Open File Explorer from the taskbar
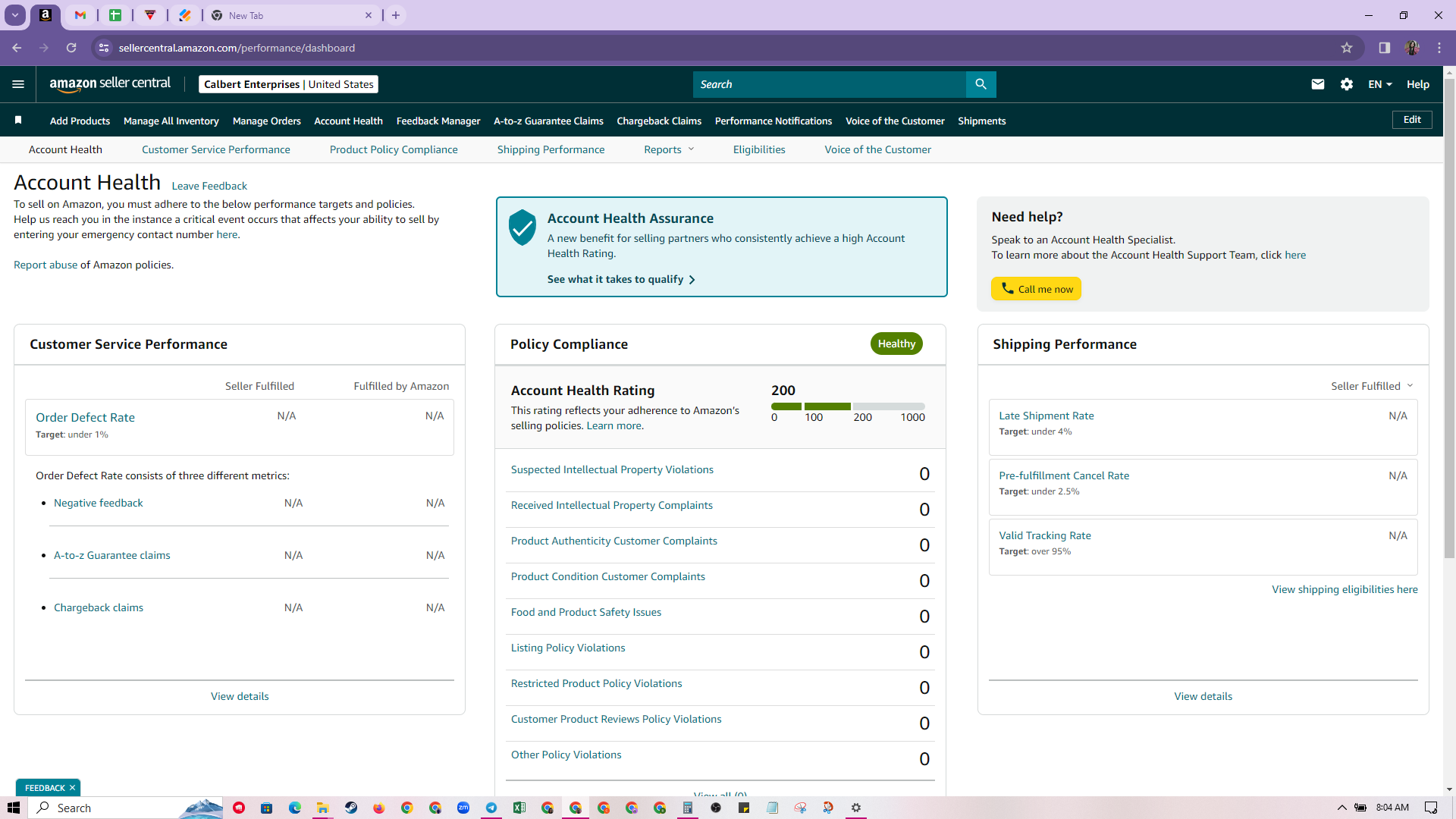 tap(323, 808)
